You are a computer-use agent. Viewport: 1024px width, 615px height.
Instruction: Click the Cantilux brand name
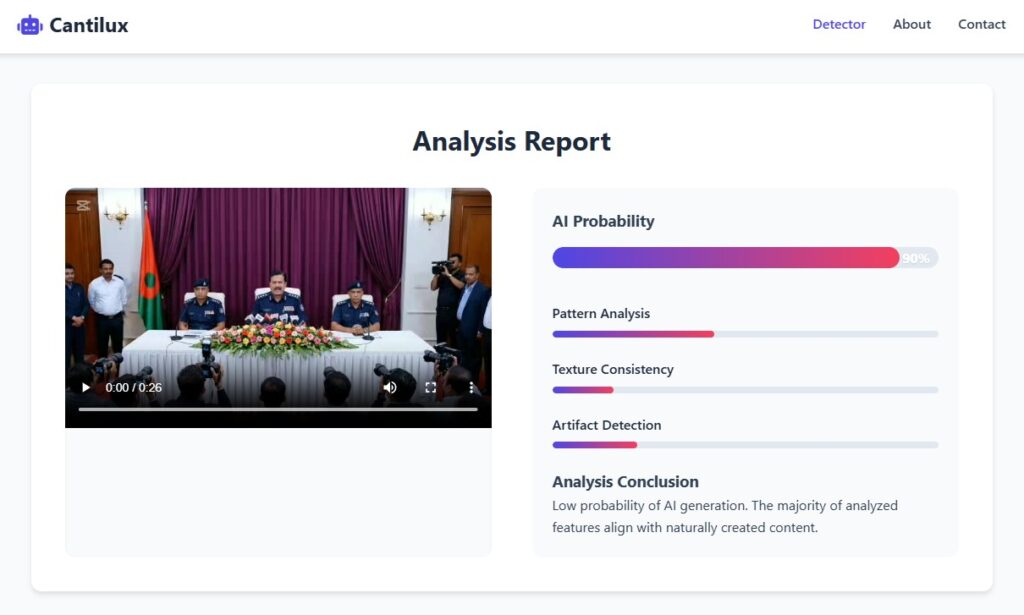[x=89, y=25]
